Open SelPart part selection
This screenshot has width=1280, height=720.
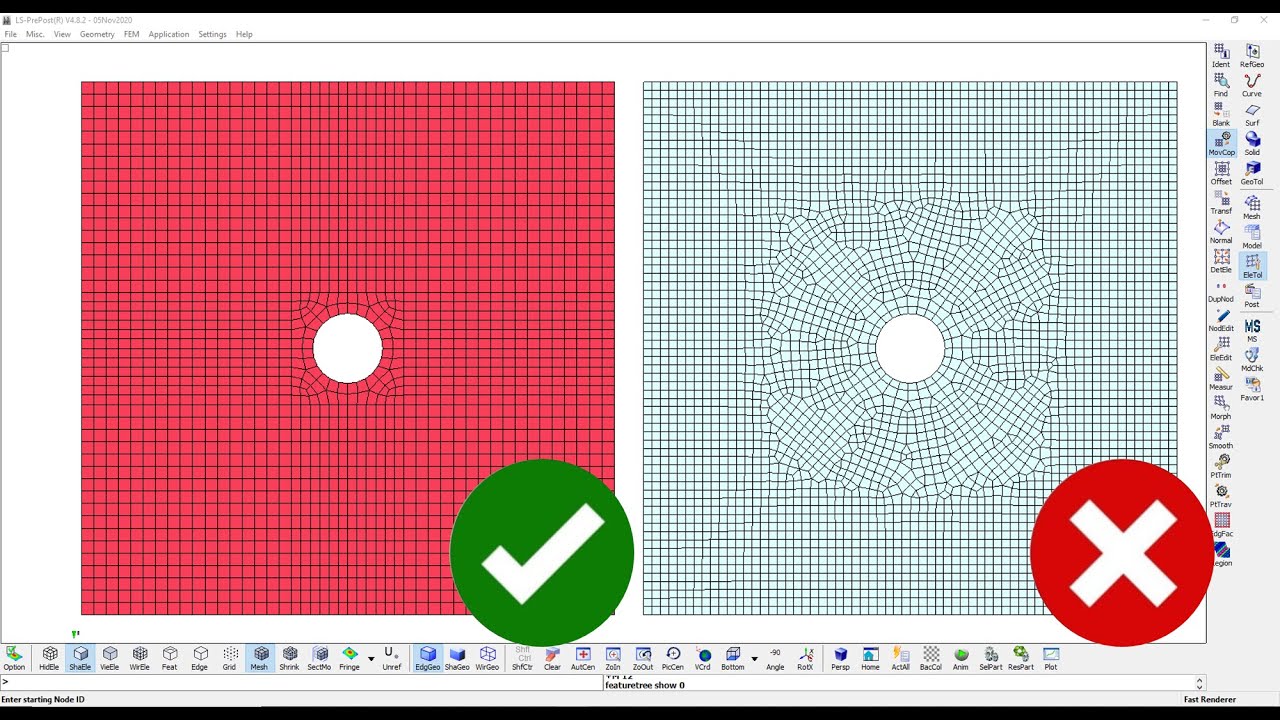coord(991,658)
